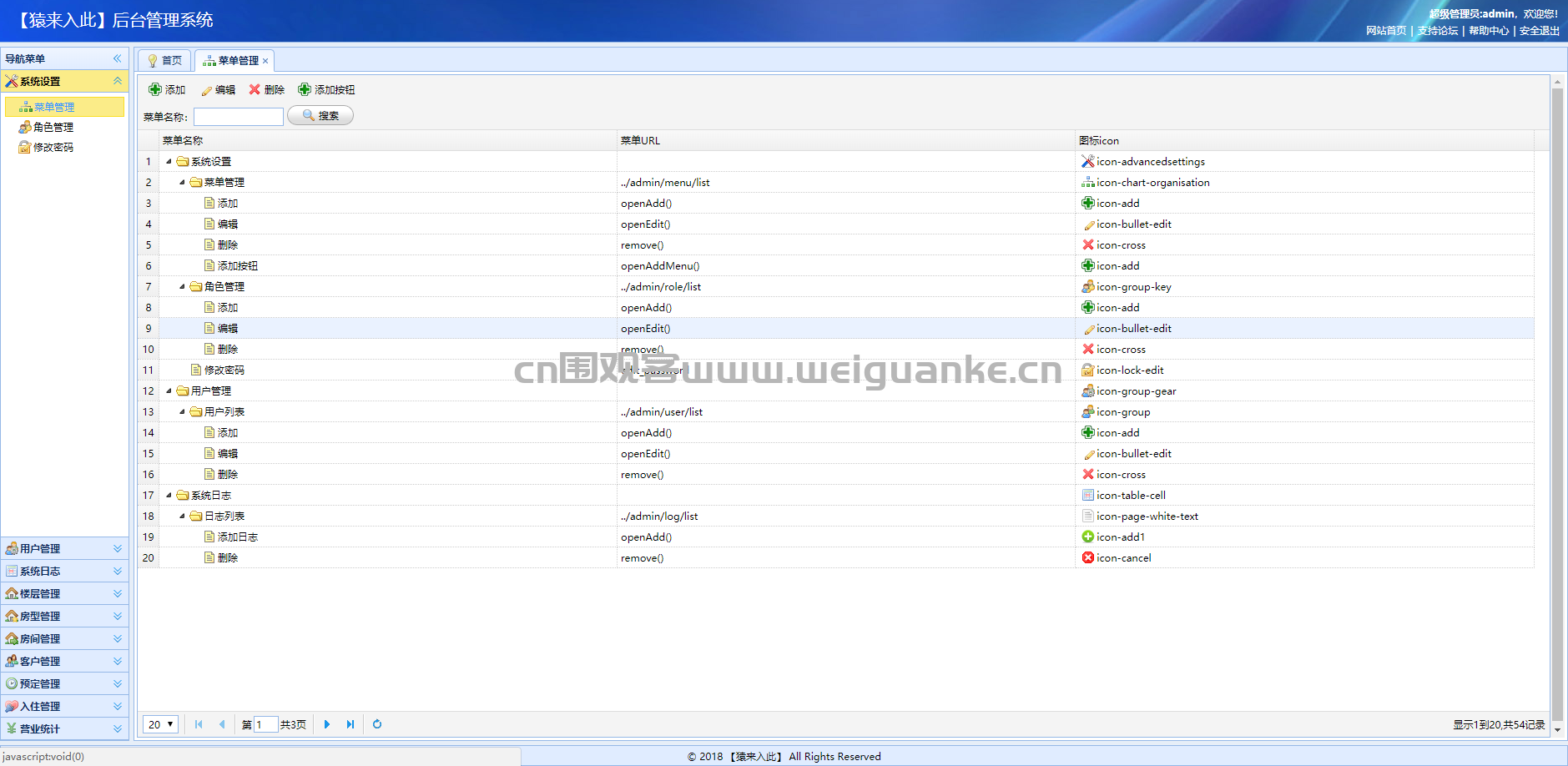This screenshot has height=766, width=1568.
Task: Click the icon-group-key icon in row 7
Action: [1088, 286]
